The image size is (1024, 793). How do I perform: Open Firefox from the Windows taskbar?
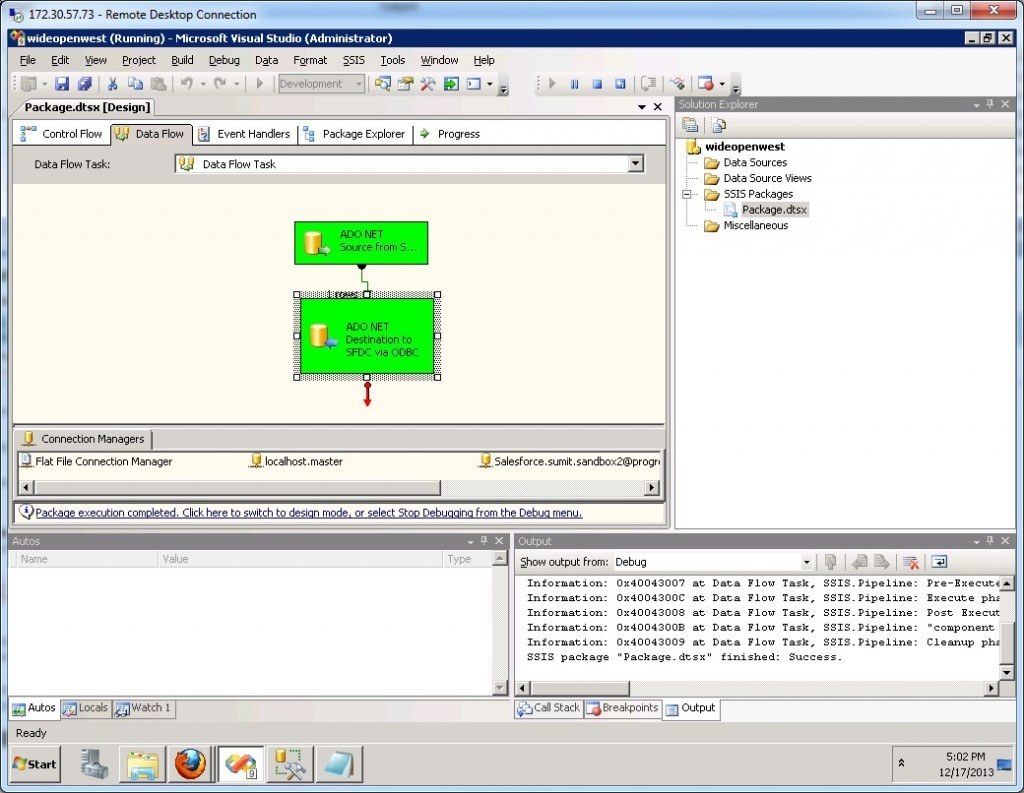coord(190,764)
